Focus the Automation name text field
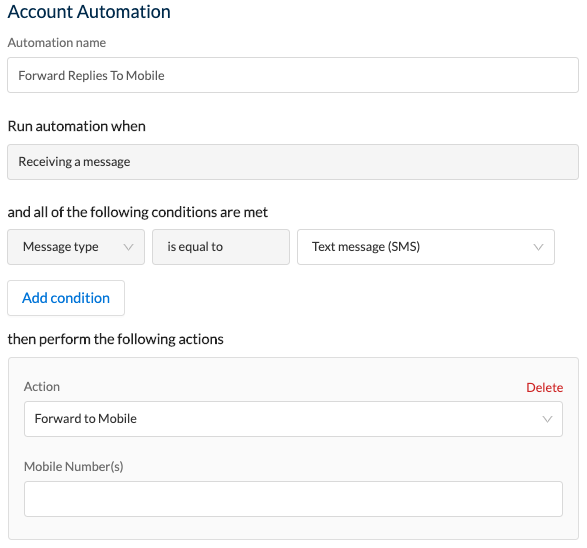 click(293, 75)
